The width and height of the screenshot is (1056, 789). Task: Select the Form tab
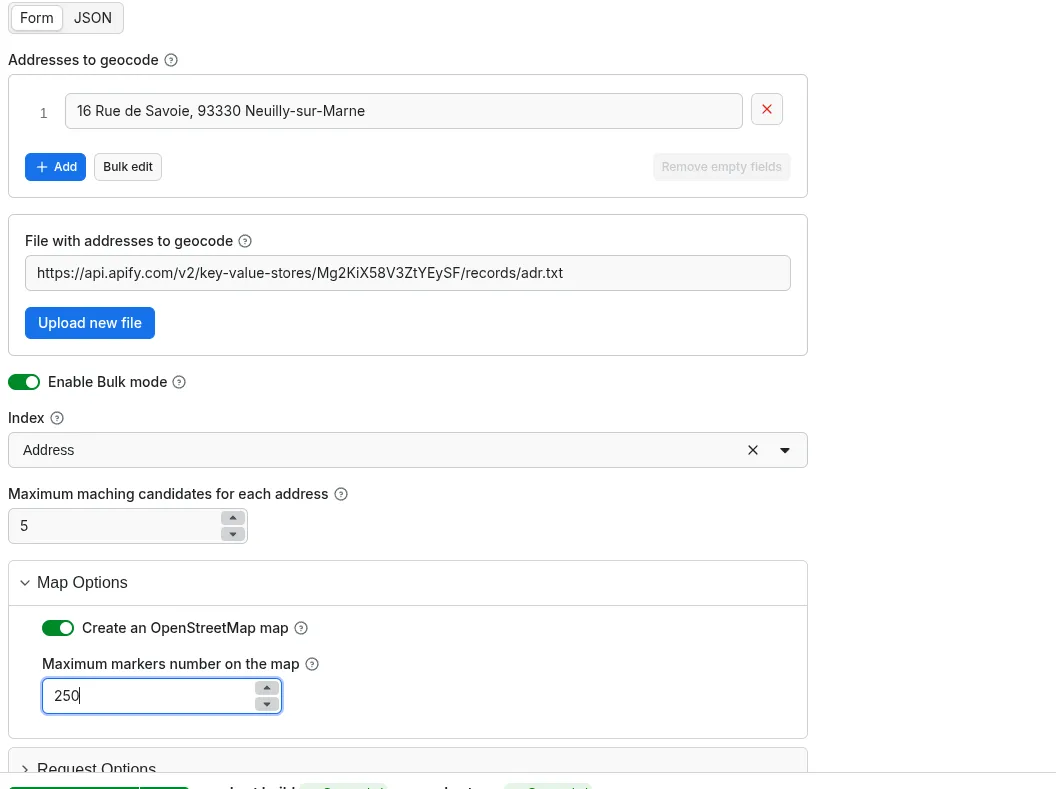coord(37,18)
